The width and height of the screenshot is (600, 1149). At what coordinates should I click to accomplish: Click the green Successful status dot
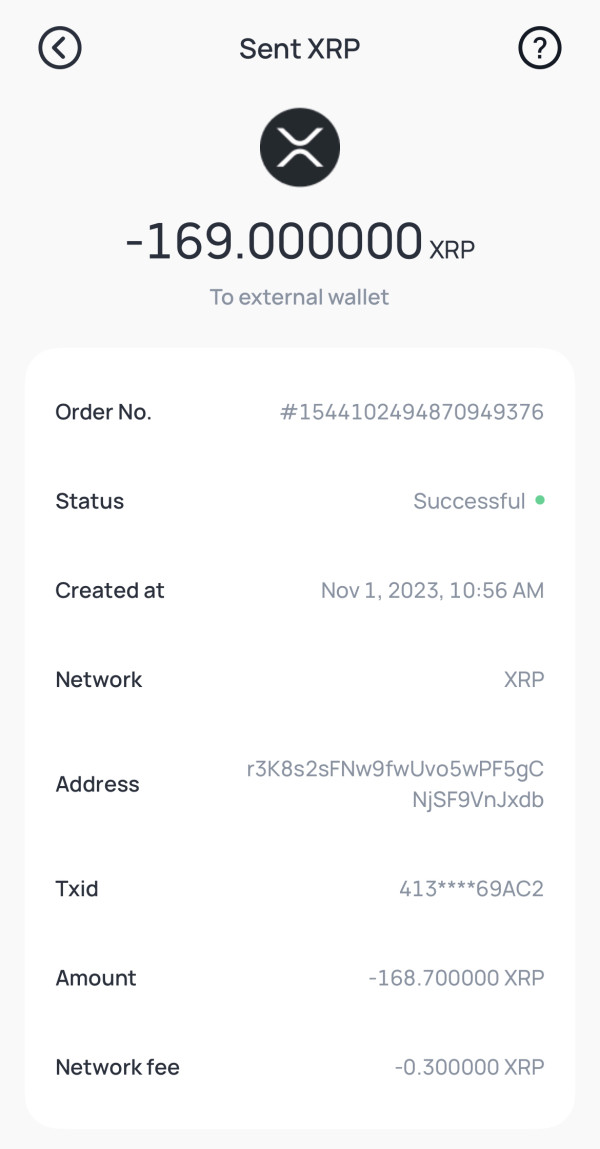click(540, 500)
